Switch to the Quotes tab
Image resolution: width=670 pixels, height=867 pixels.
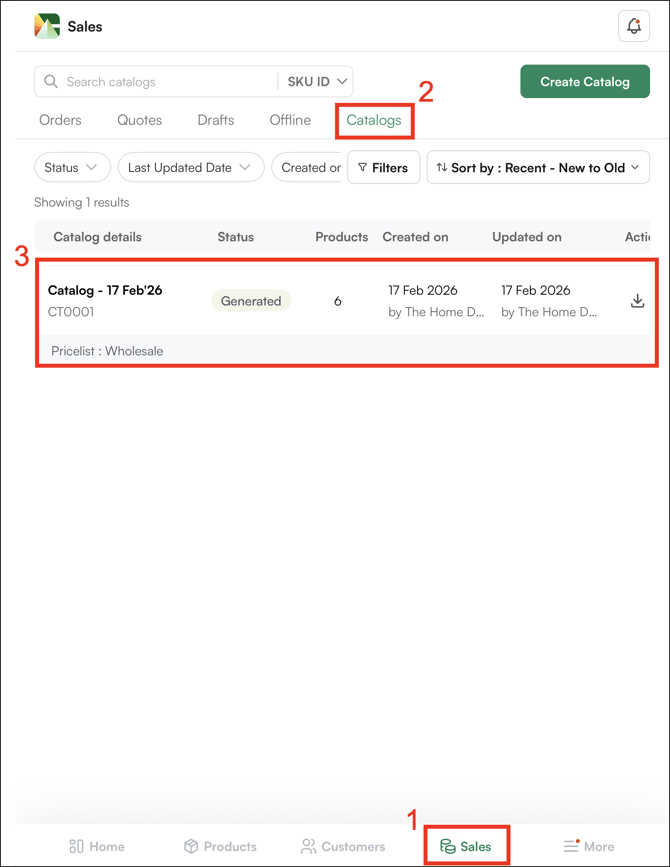point(139,120)
